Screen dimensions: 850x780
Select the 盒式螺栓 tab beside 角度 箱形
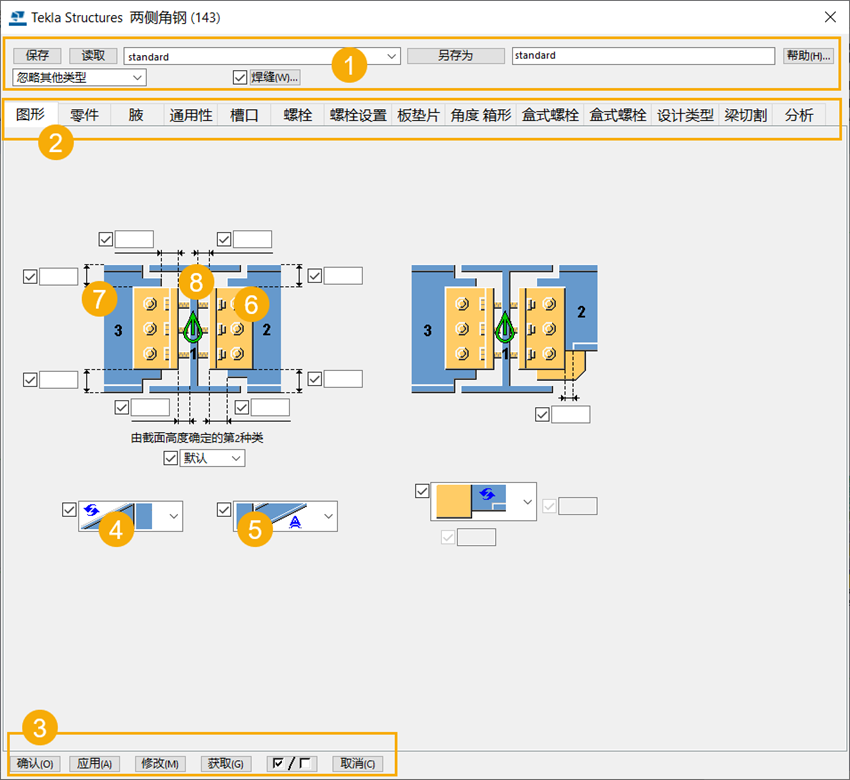[550, 115]
